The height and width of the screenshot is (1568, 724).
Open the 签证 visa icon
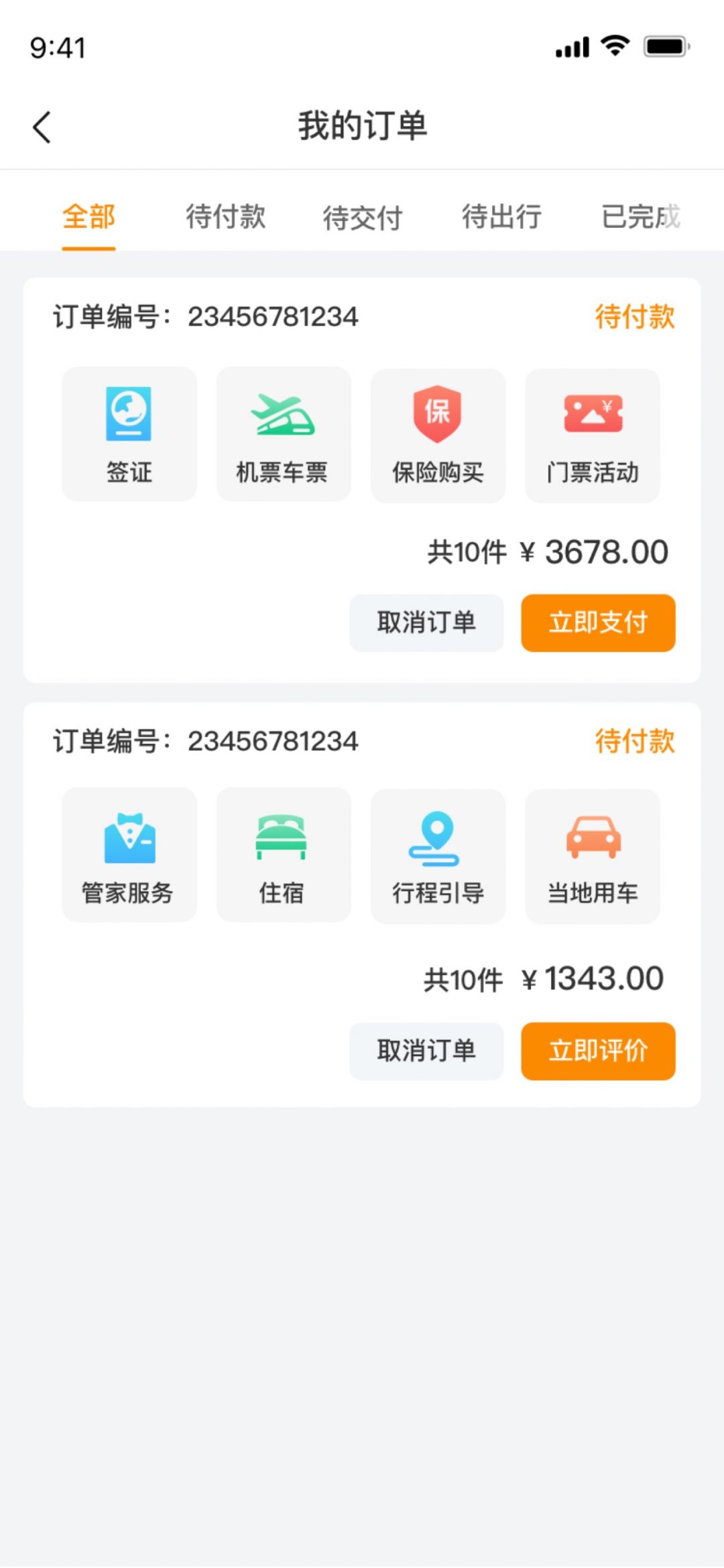(129, 413)
